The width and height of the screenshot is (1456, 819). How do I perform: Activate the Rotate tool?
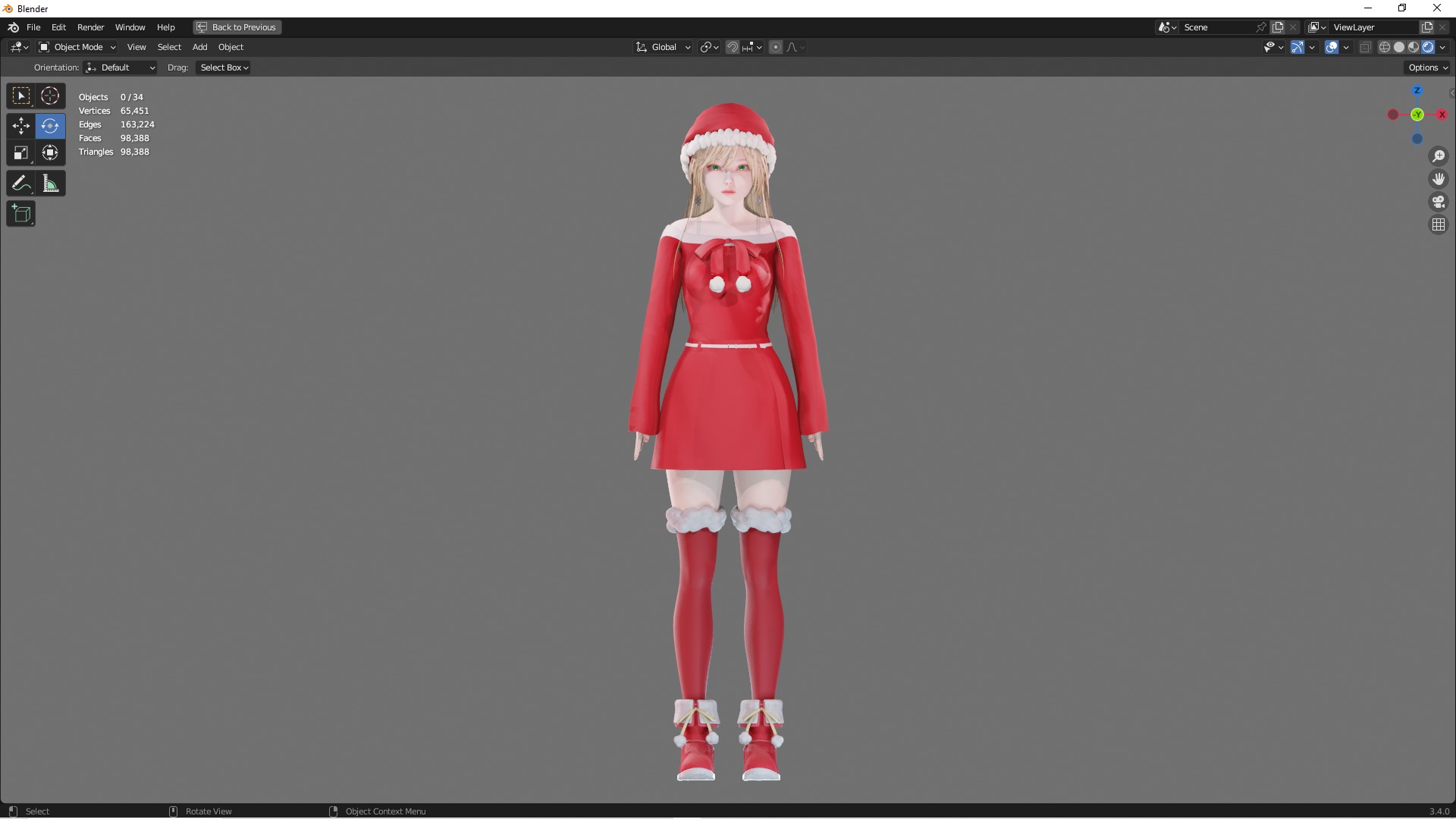[x=50, y=126]
